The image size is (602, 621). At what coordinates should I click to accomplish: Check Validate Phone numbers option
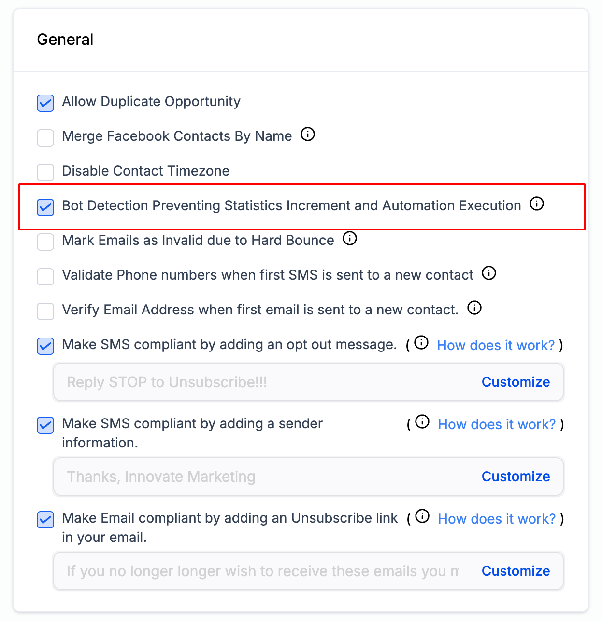pyautogui.click(x=46, y=276)
